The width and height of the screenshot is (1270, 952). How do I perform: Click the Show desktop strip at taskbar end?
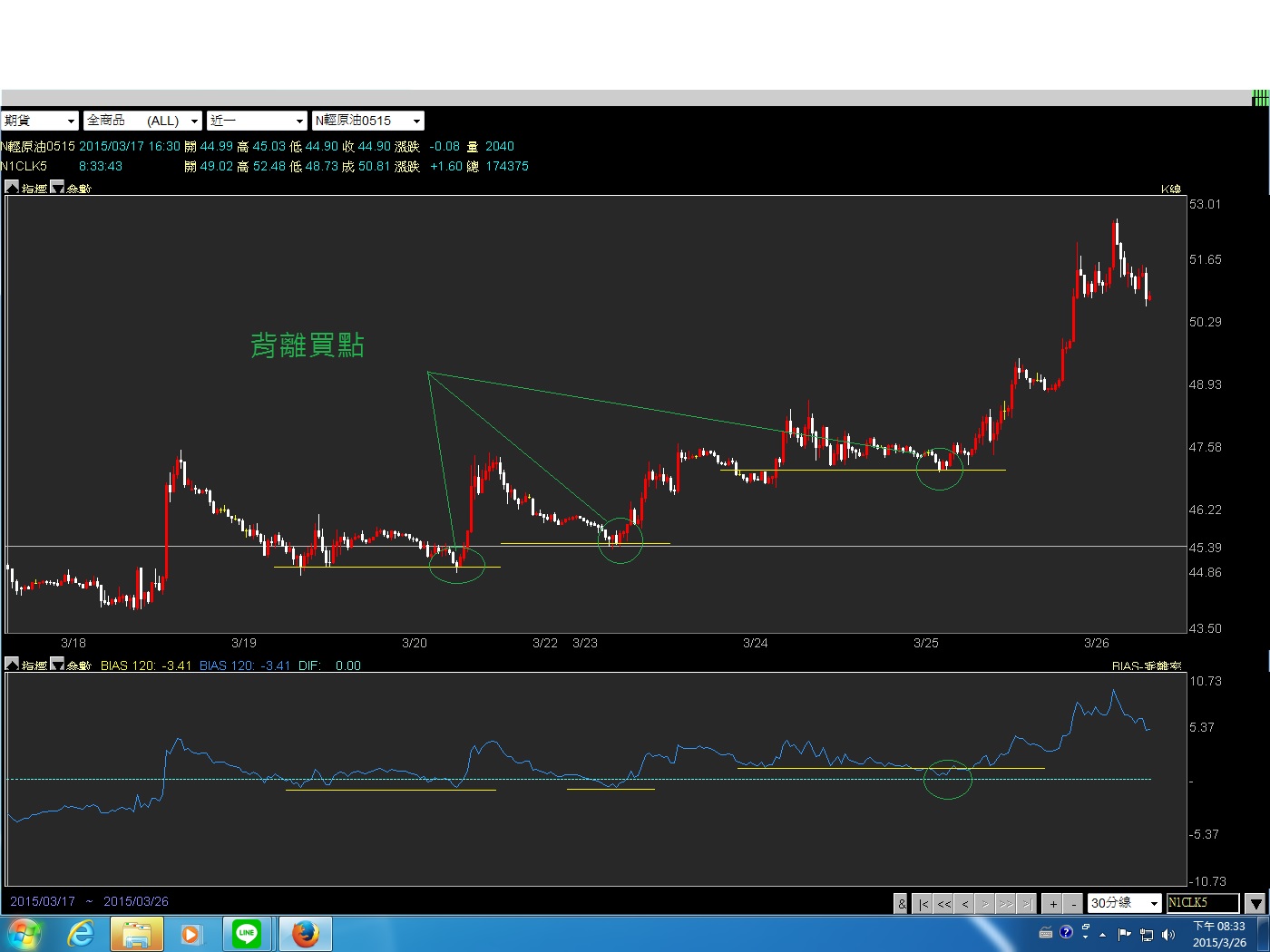[x=1263, y=934]
